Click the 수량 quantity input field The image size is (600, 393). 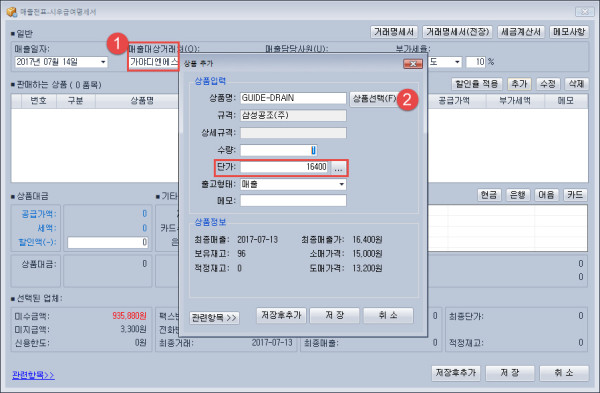(x=279, y=150)
